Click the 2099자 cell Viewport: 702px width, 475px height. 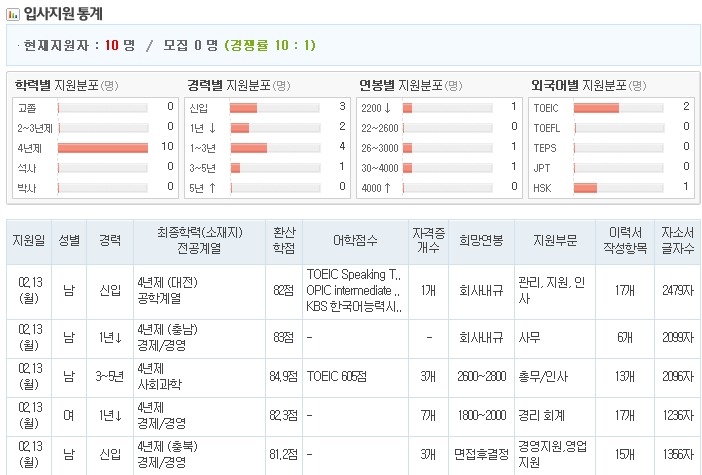point(677,338)
